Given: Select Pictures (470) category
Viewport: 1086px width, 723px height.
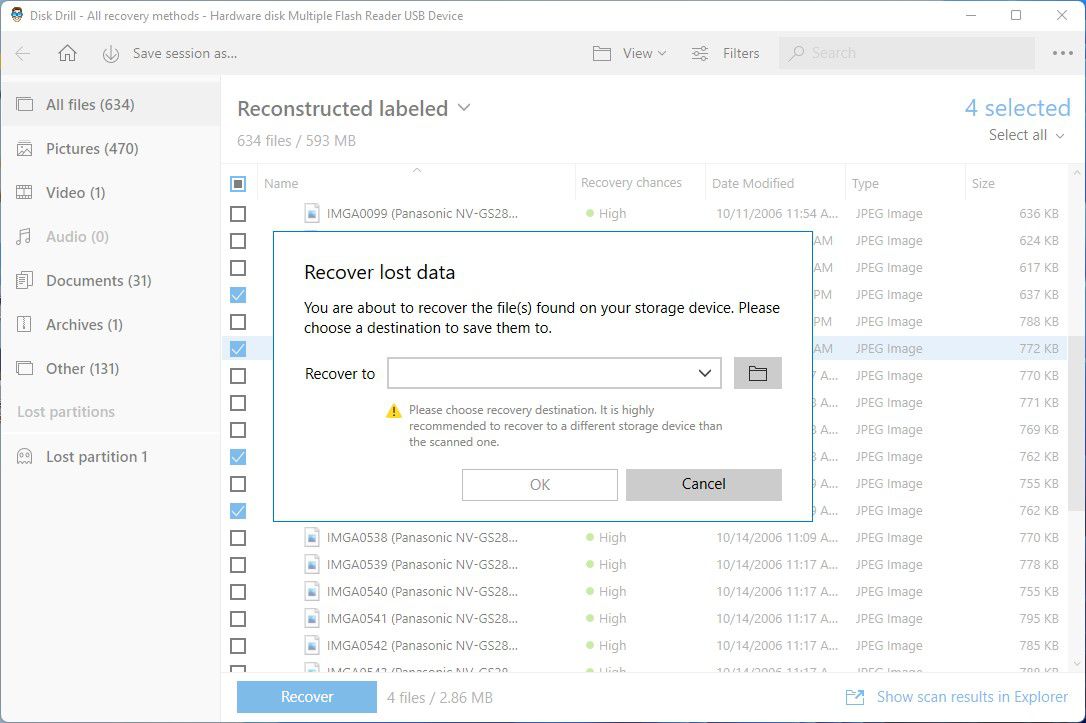Looking at the screenshot, I should point(111,149).
